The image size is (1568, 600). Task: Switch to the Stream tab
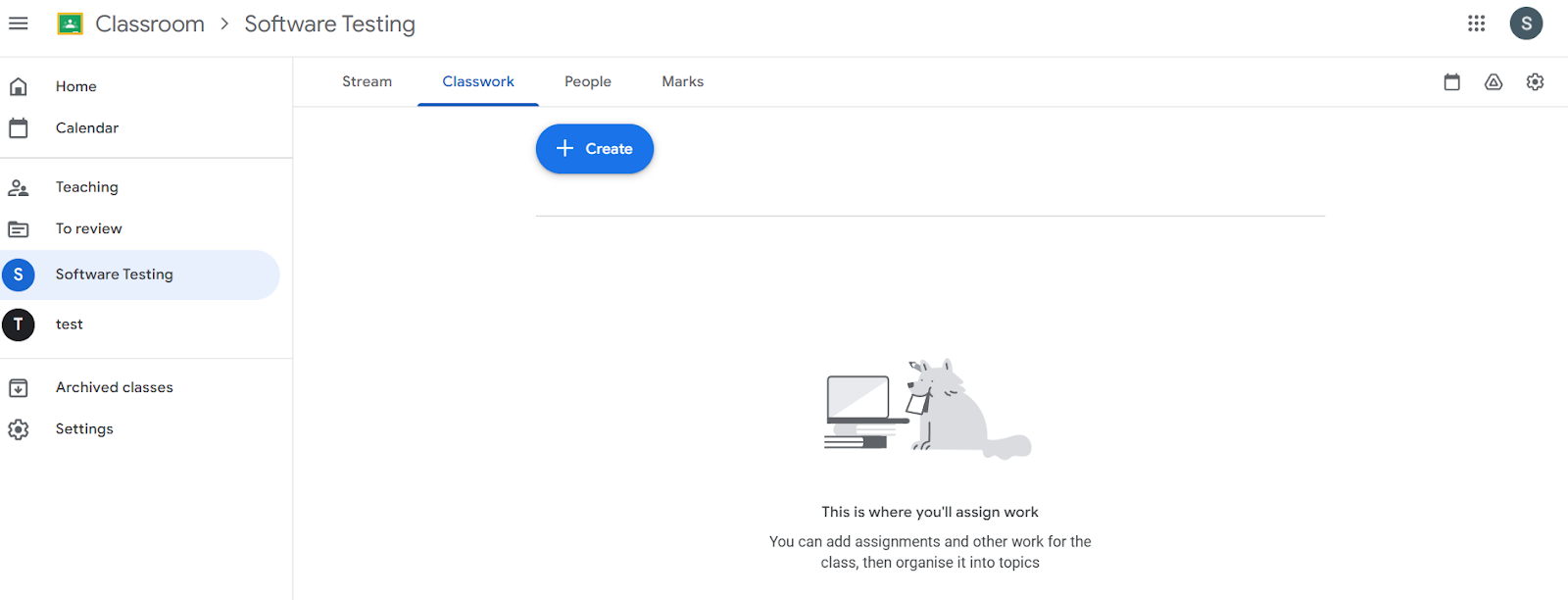[367, 81]
